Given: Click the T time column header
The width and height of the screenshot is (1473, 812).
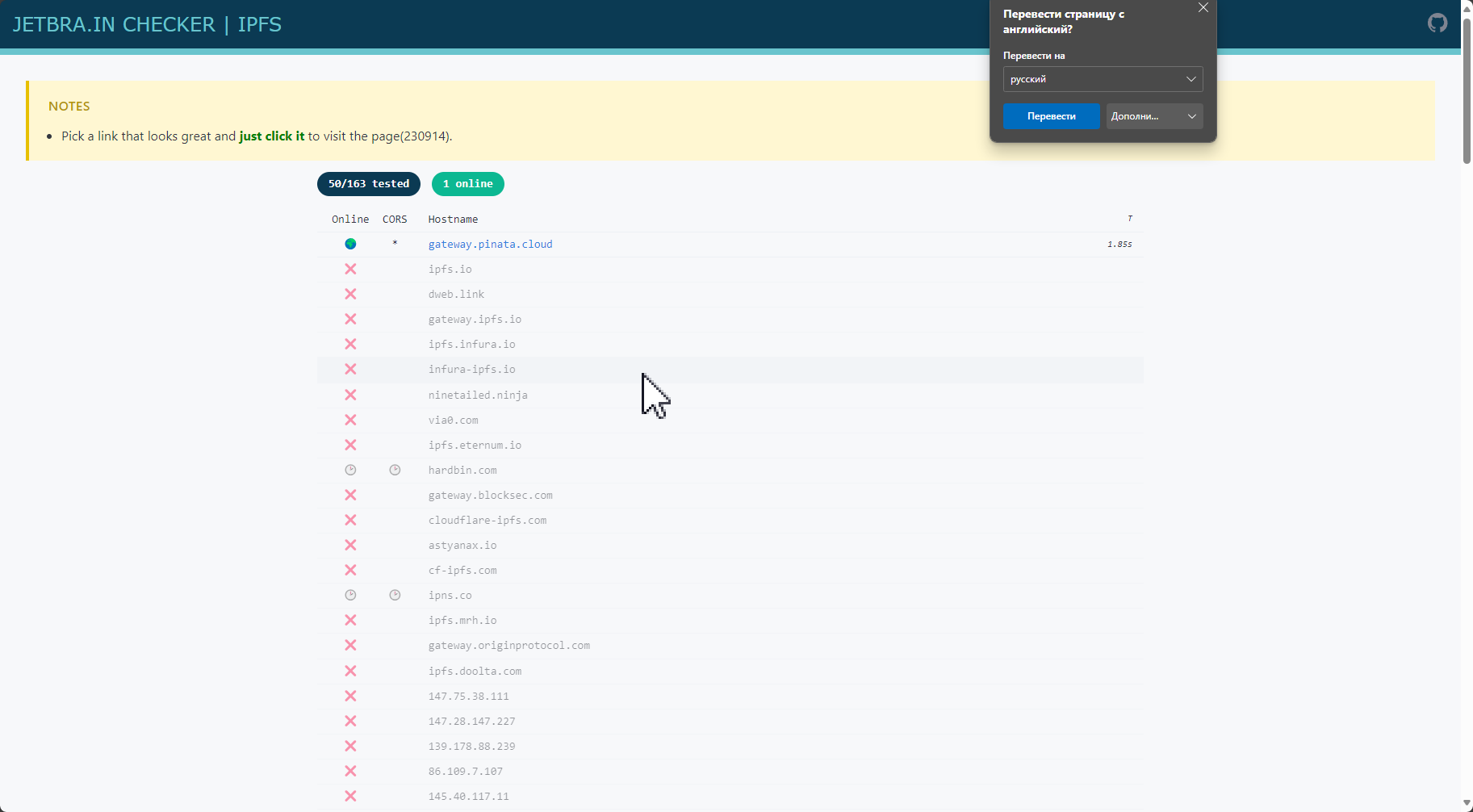Looking at the screenshot, I should (1129, 219).
